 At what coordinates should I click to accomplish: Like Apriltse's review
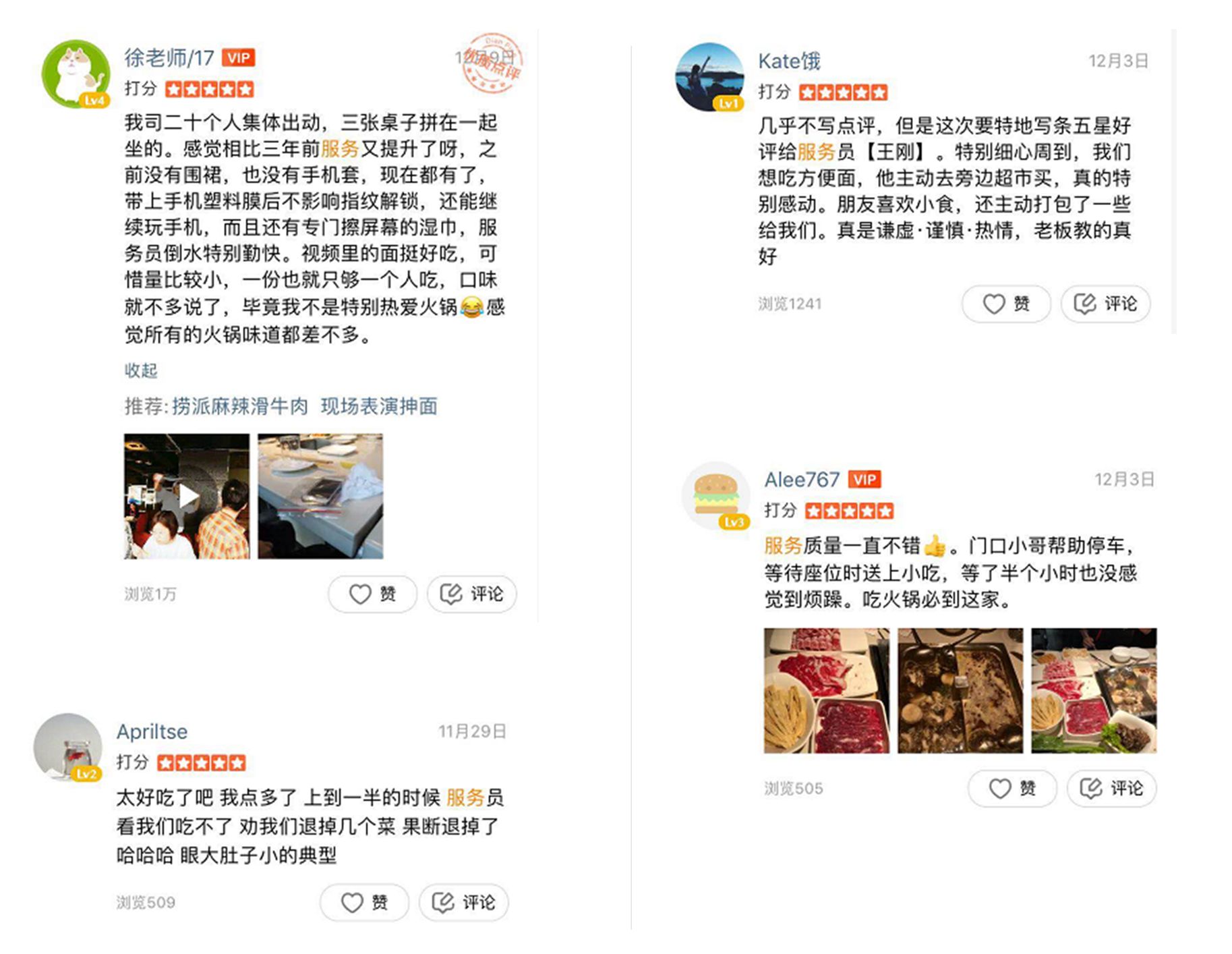coord(364,902)
